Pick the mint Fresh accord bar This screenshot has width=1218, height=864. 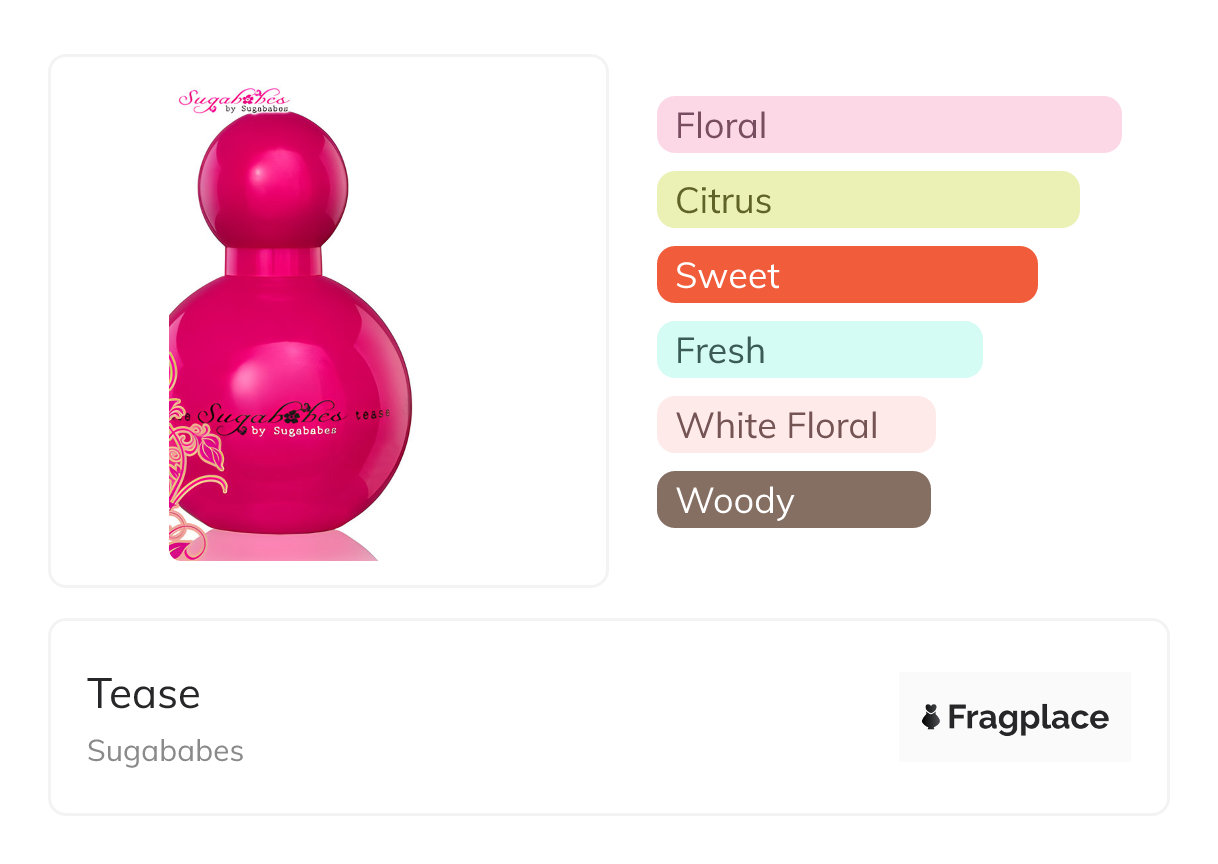(x=820, y=350)
